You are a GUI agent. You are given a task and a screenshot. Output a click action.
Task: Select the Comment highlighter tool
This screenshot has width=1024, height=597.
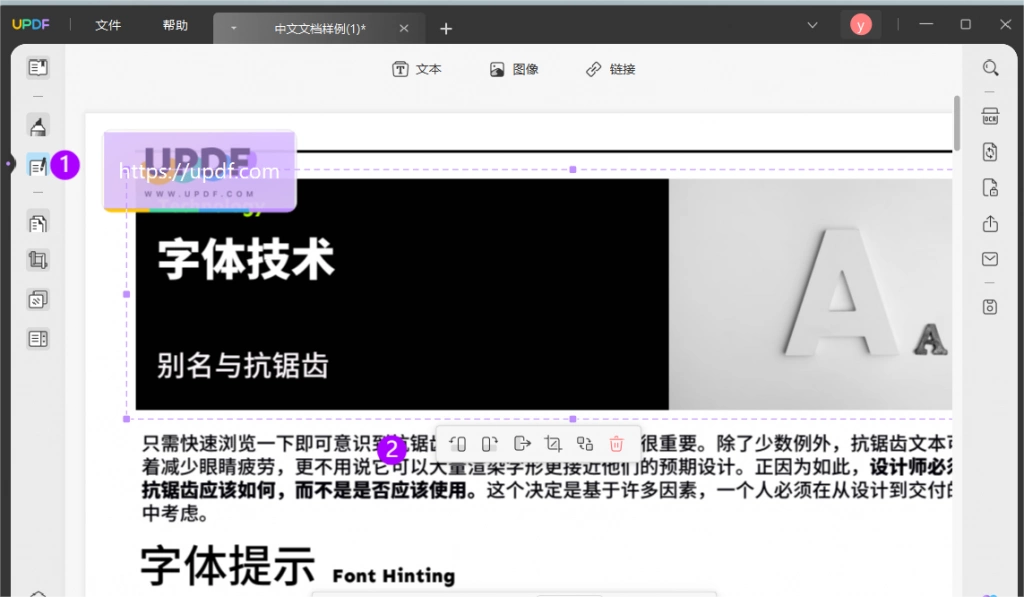click(38, 126)
